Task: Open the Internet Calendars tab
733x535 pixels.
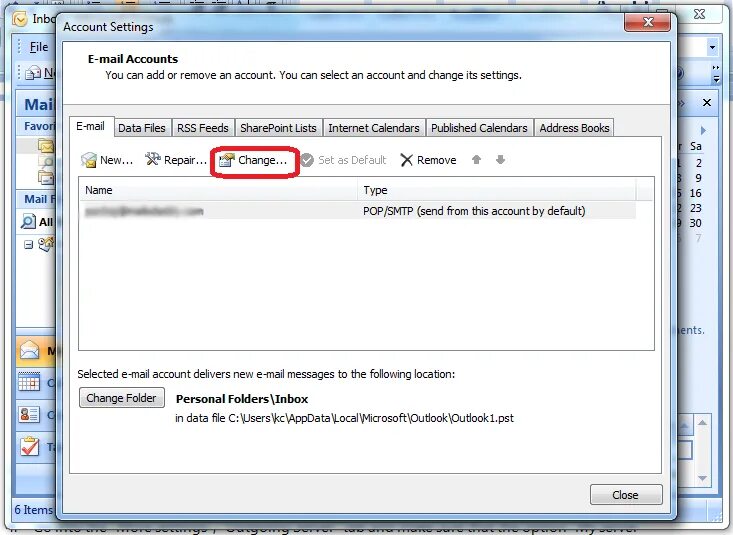Action: click(374, 128)
